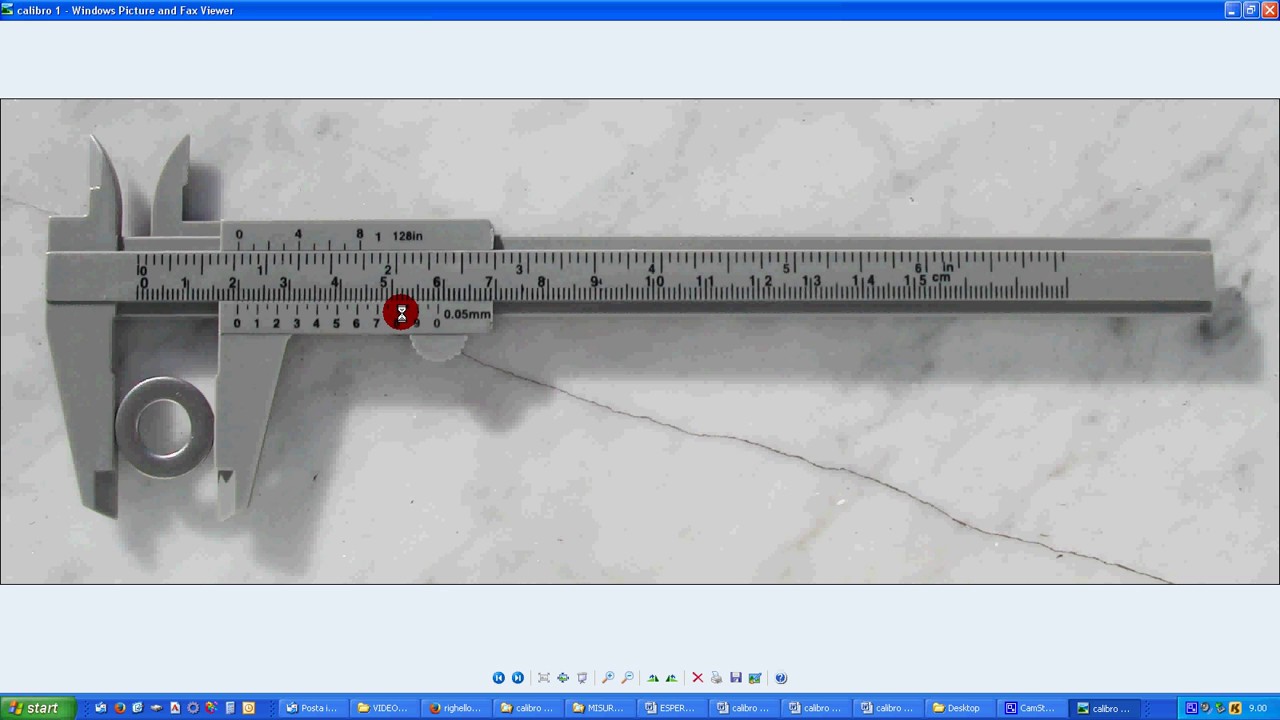
Task: Switch to the VIDEO... folder window
Action: pos(384,708)
